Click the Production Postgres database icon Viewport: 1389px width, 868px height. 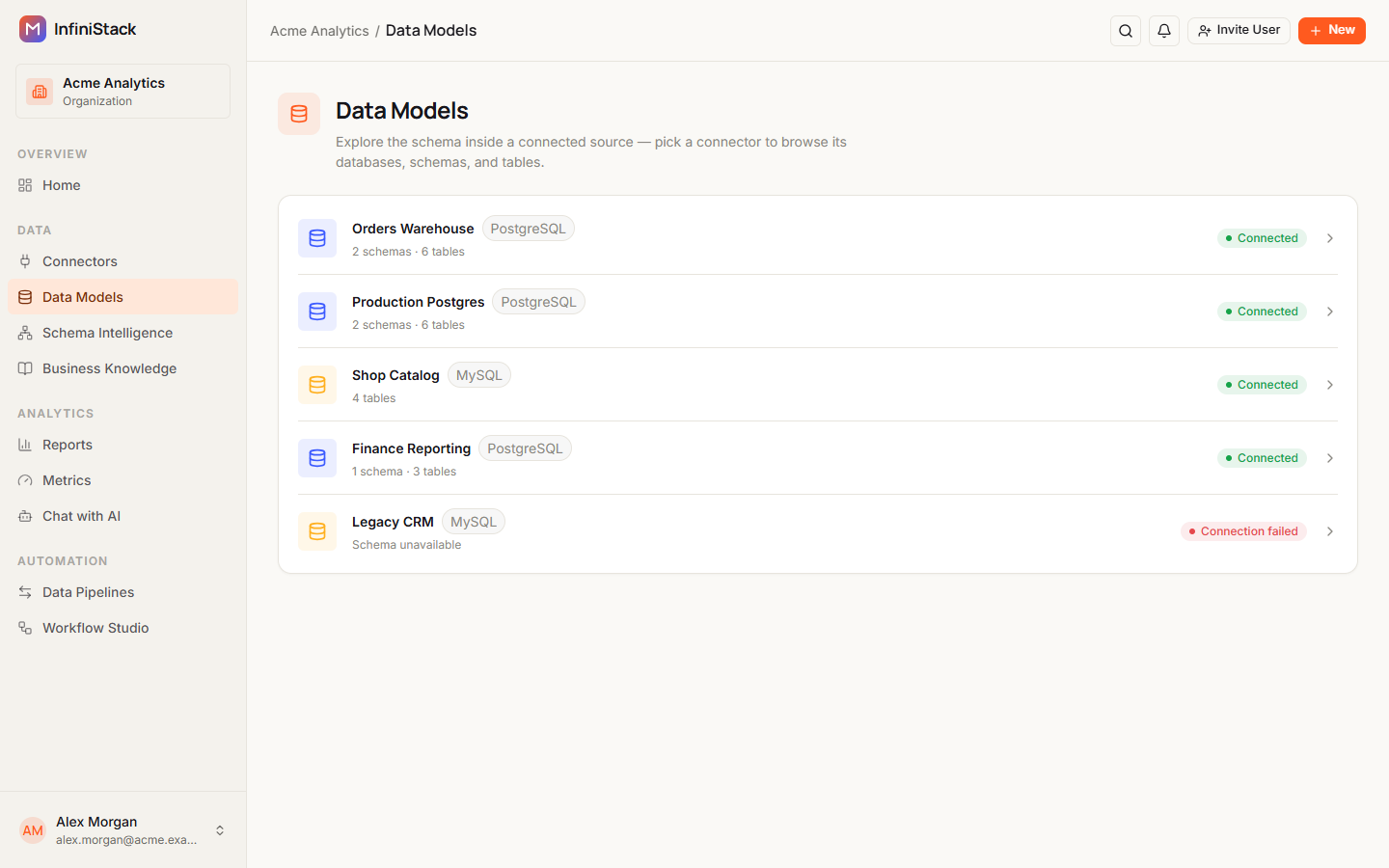click(x=317, y=312)
